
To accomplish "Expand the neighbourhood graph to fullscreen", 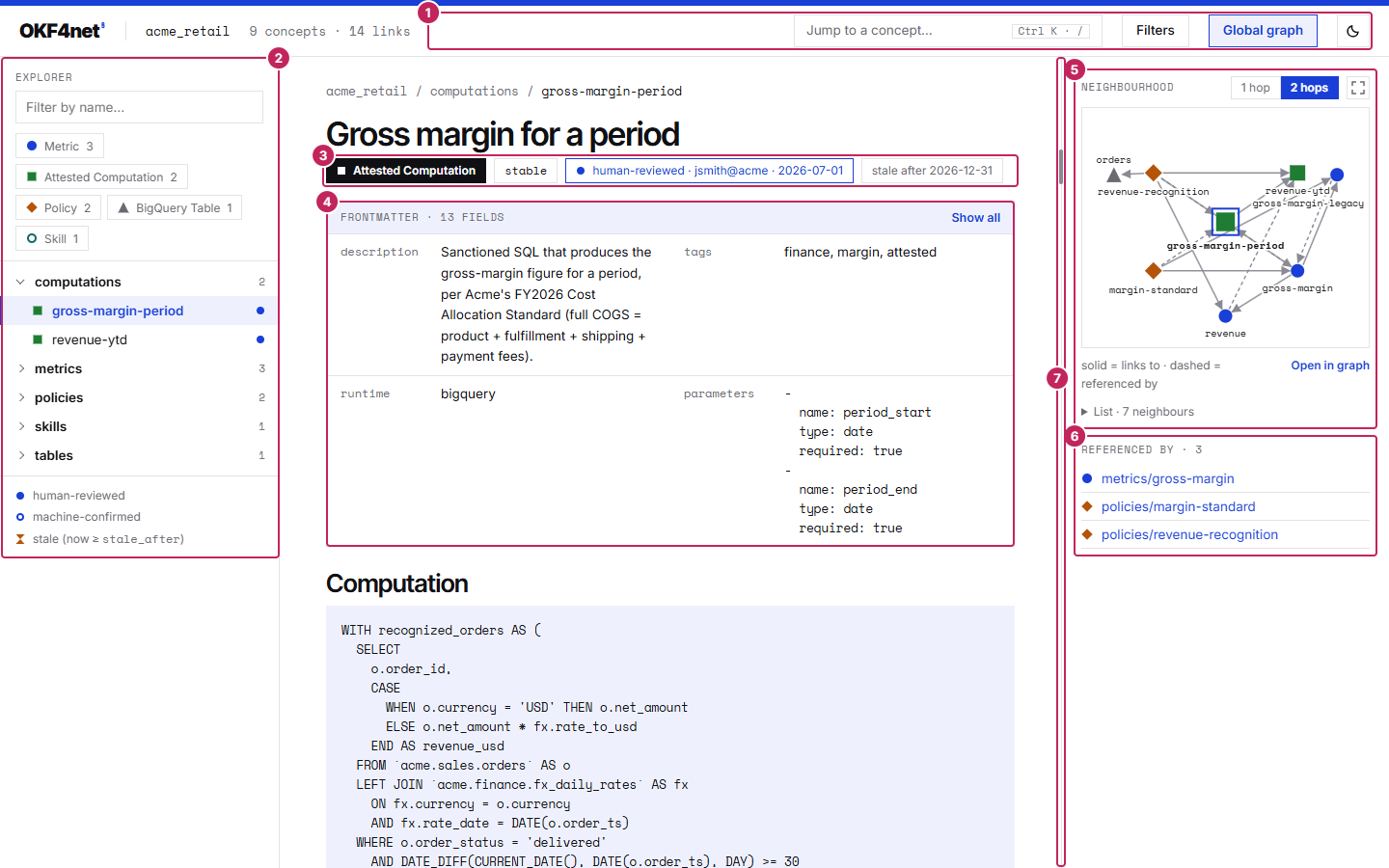I will 1358,88.
